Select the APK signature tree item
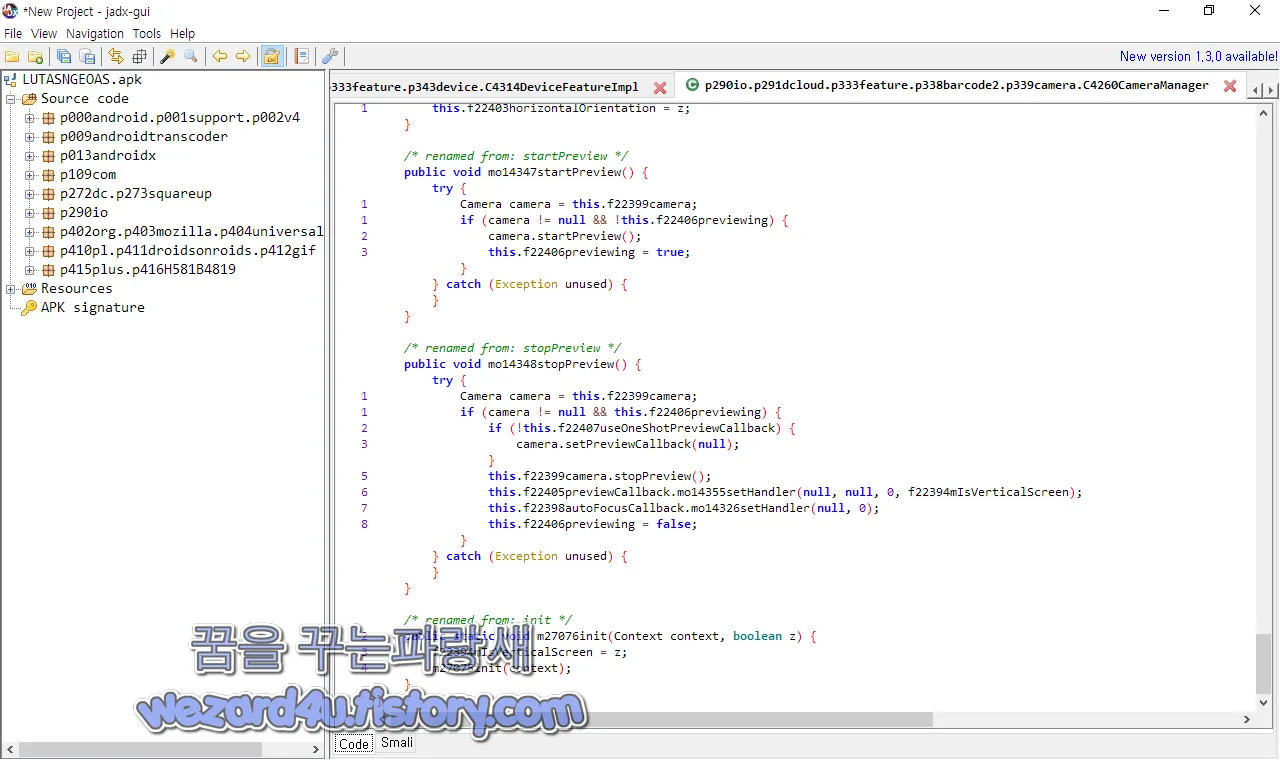Screen dimensions: 1280x760 [x=92, y=307]
